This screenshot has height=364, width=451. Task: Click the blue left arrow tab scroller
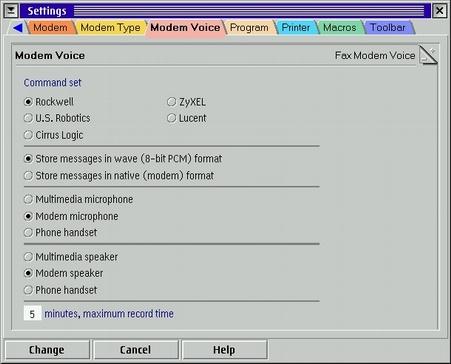(x=18, y=28)
